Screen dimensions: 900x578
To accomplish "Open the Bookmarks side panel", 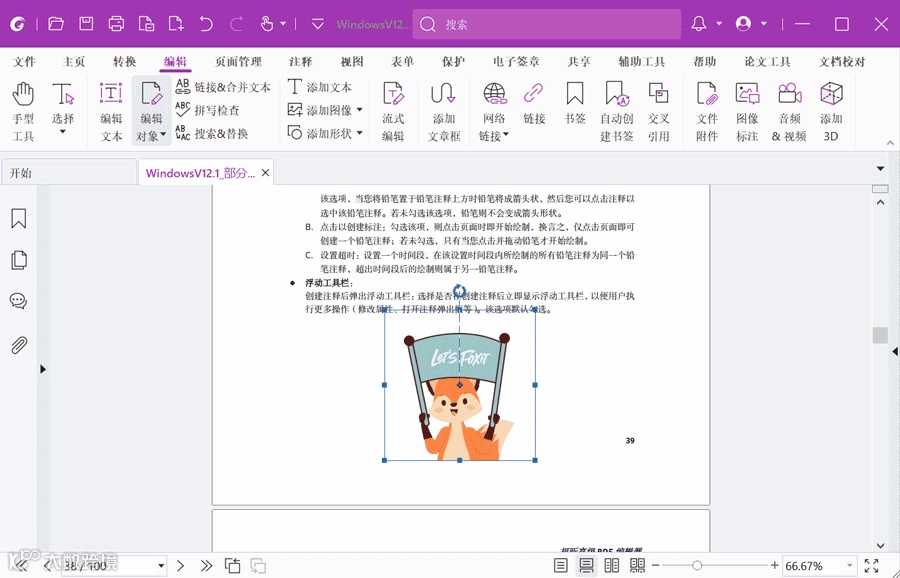I will coord(18,219).
